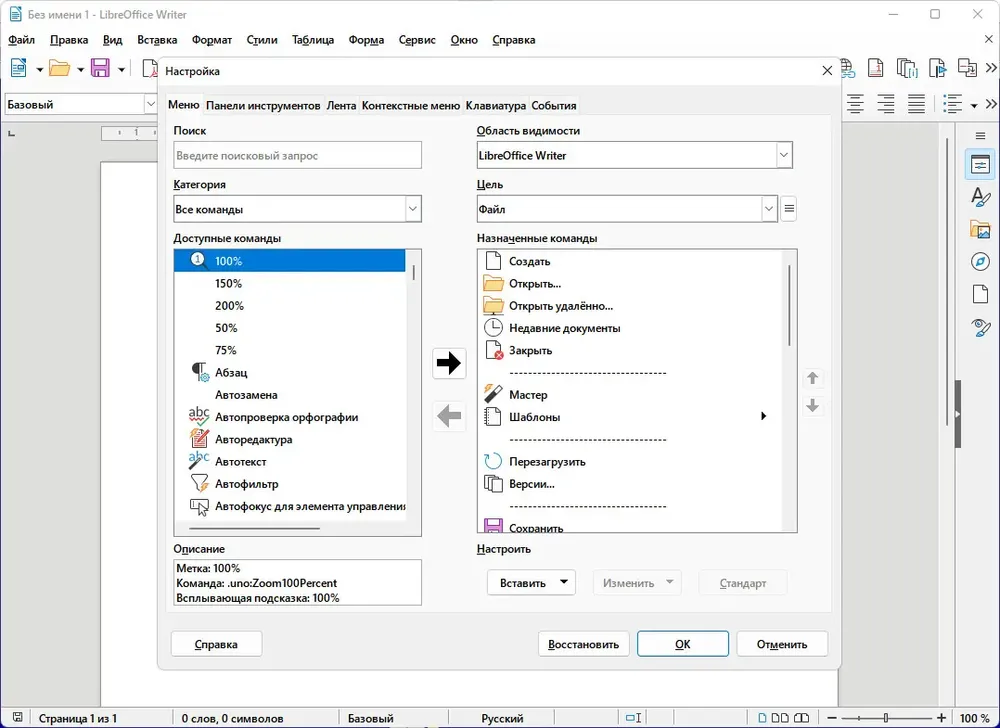The width and height of the screenshot is (1000, 728).
Task: Expand the Шаблоны submenu arrow
Action: 763,416
